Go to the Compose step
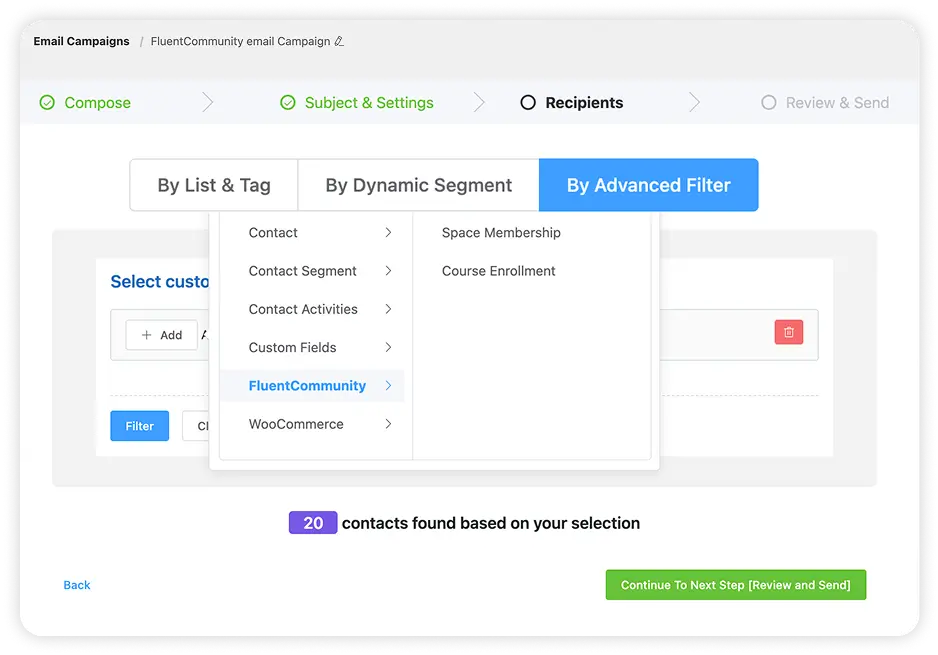 (85, 103)
